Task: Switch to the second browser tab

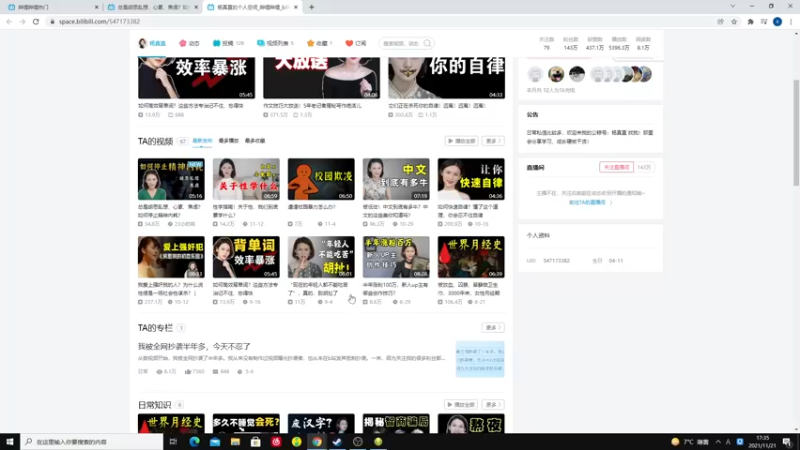Action: [x=153, y=7]
